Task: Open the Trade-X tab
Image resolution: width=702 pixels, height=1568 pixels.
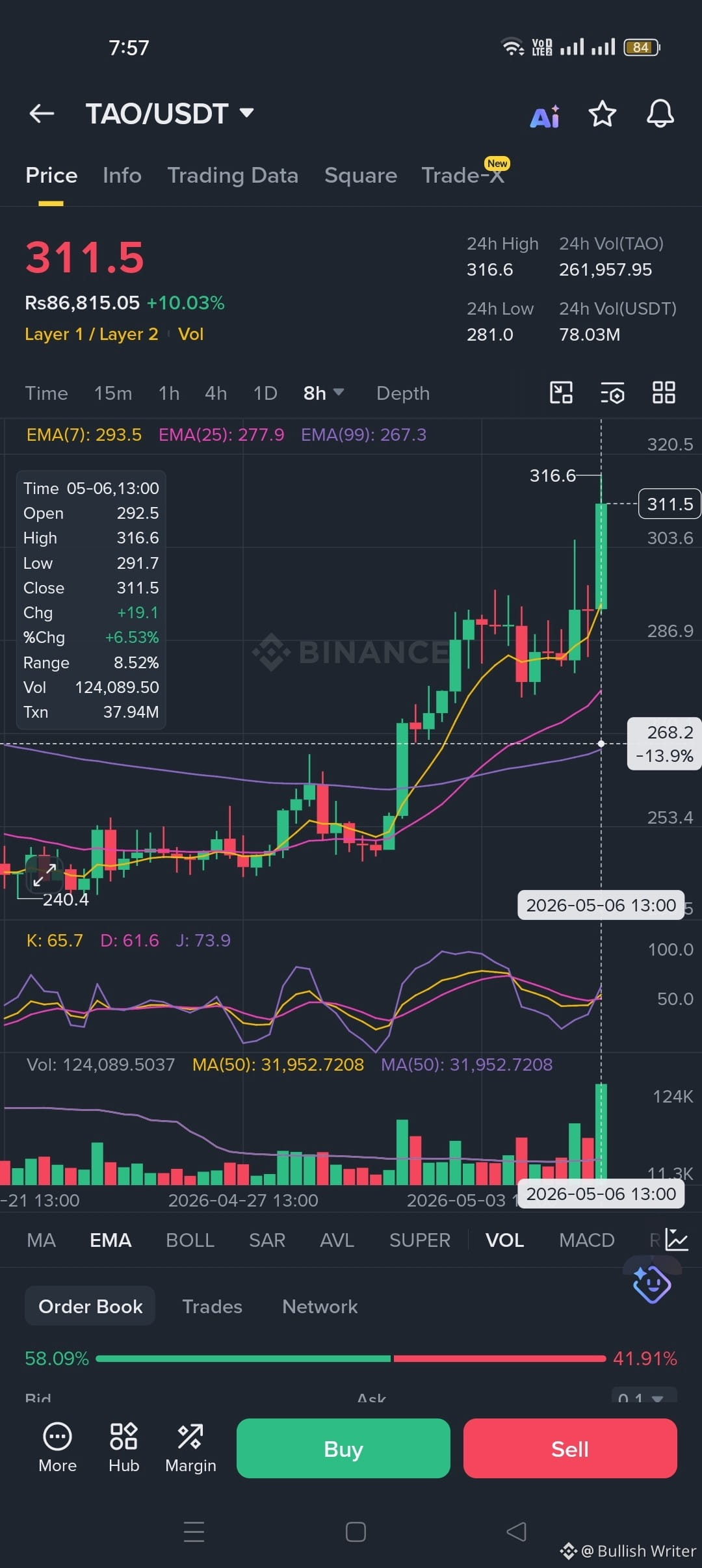Action: click(x=463, y=176)
